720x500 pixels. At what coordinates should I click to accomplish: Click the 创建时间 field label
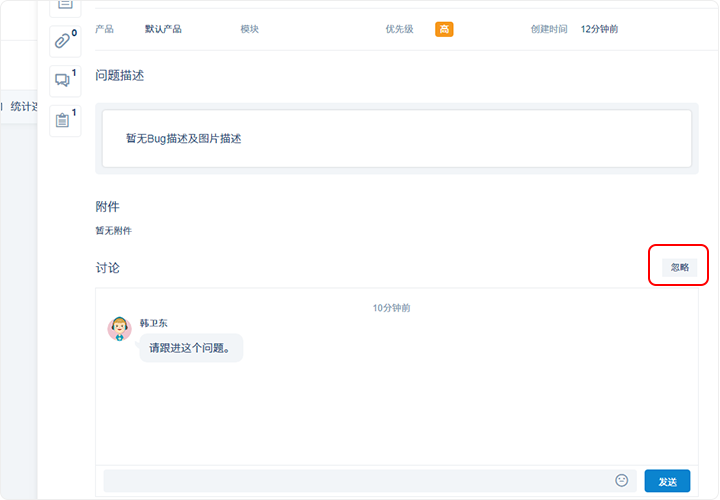549,29
